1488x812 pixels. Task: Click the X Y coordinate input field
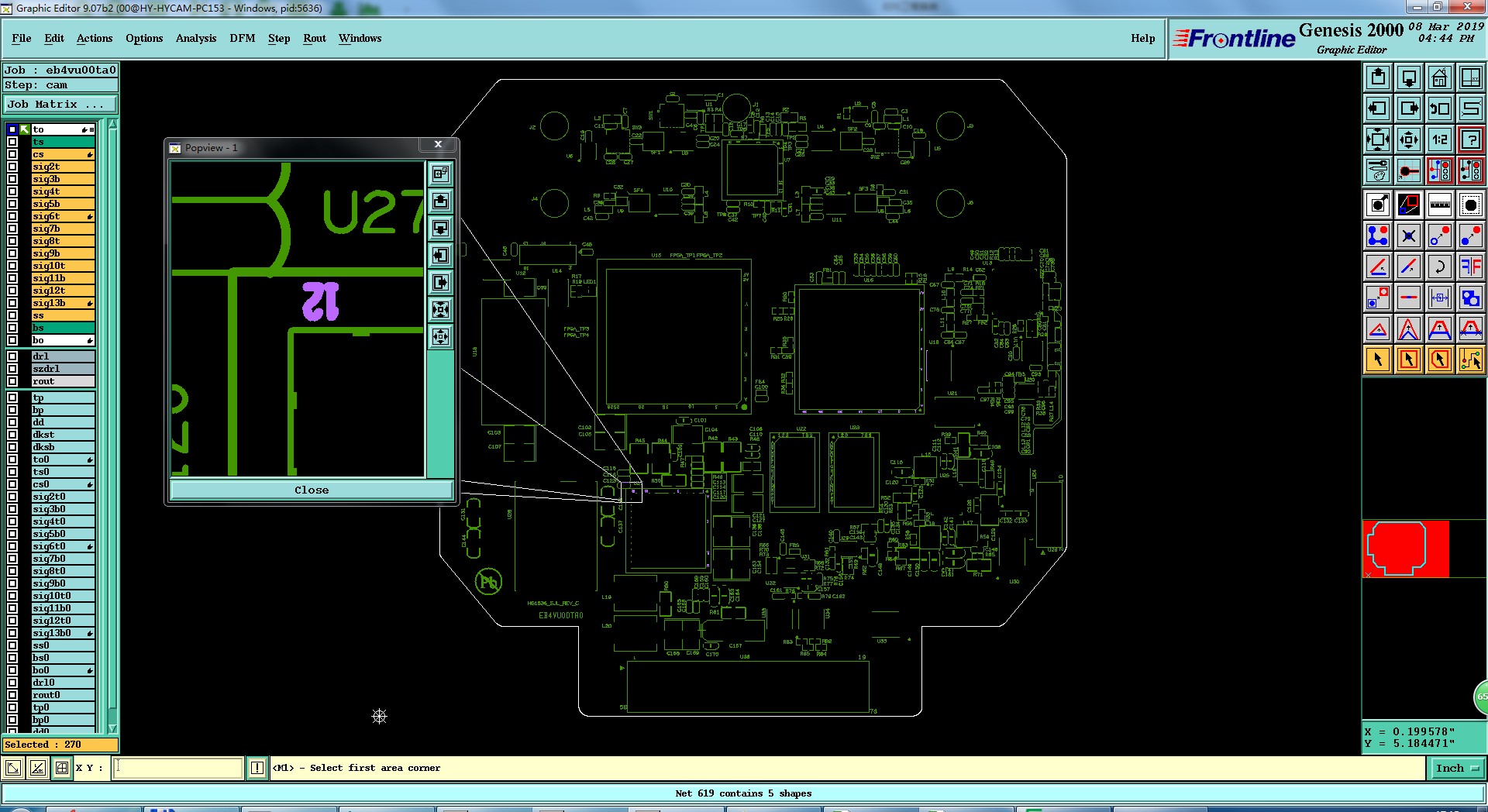tap(178, 768)
